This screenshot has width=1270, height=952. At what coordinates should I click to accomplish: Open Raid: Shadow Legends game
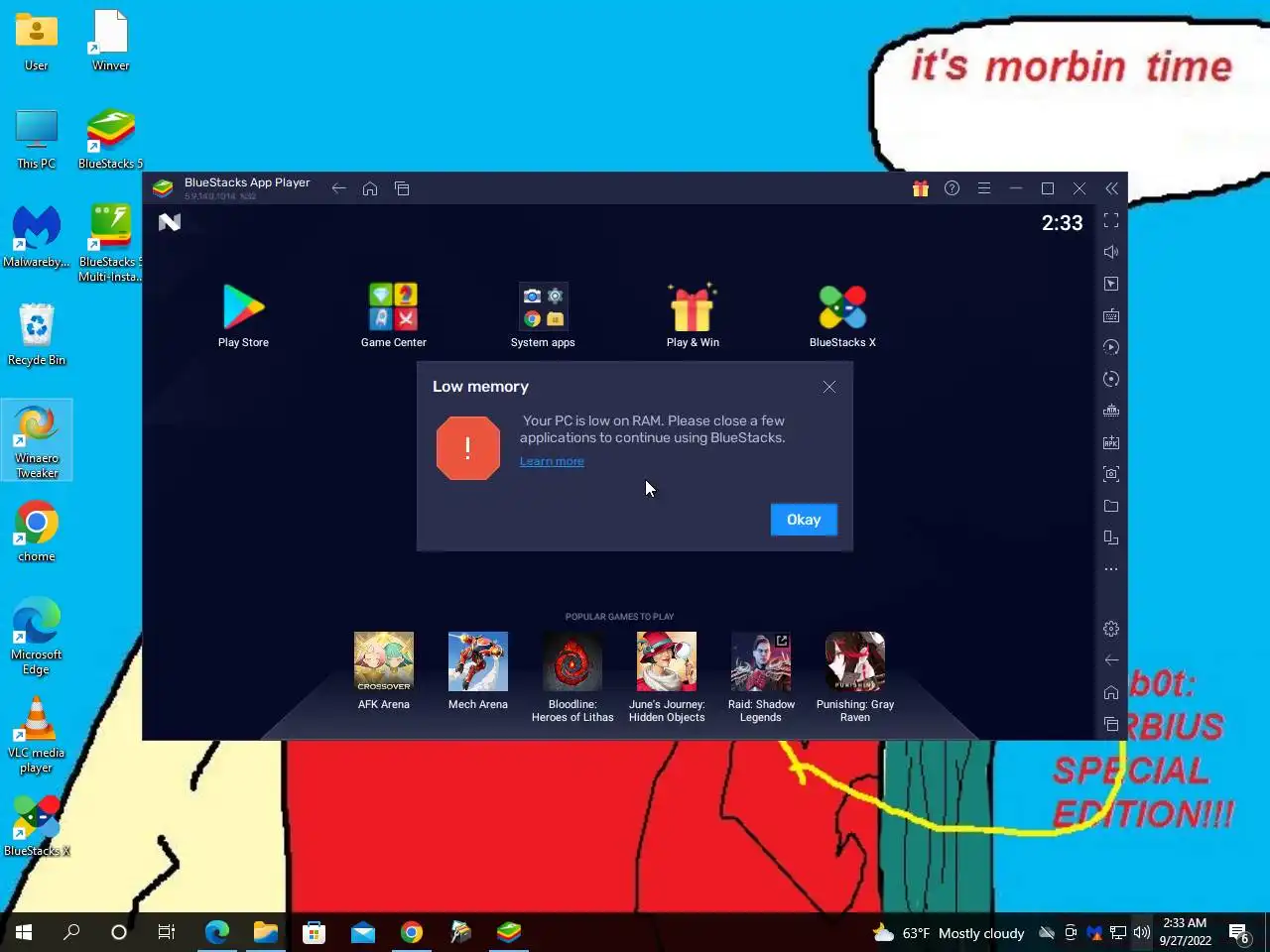point(761,677)
